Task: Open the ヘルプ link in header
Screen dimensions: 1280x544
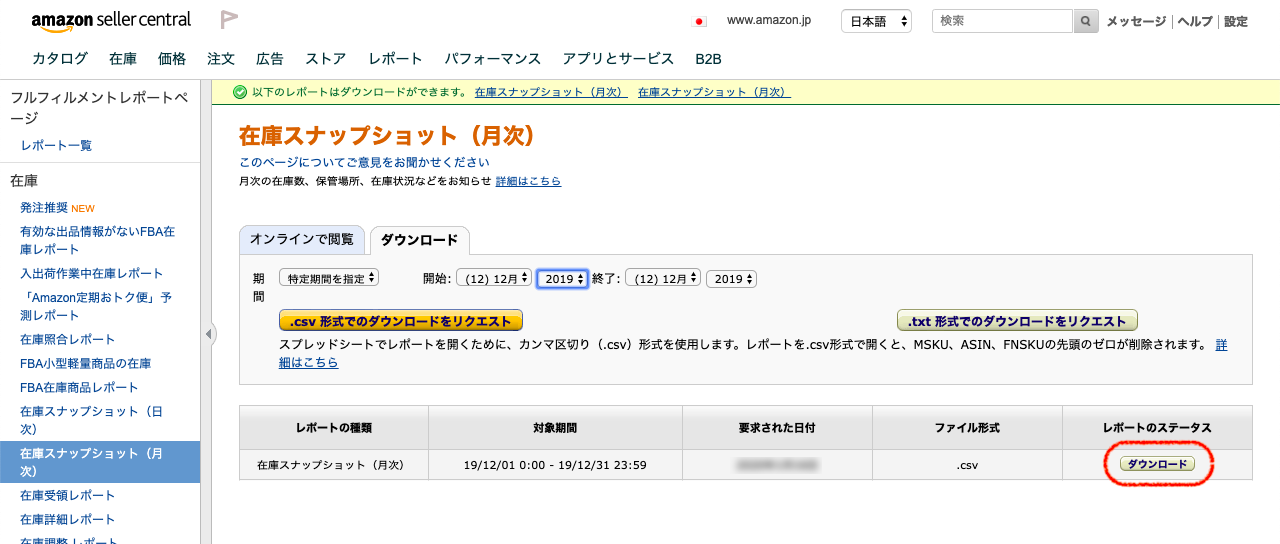Action: 1195,21
